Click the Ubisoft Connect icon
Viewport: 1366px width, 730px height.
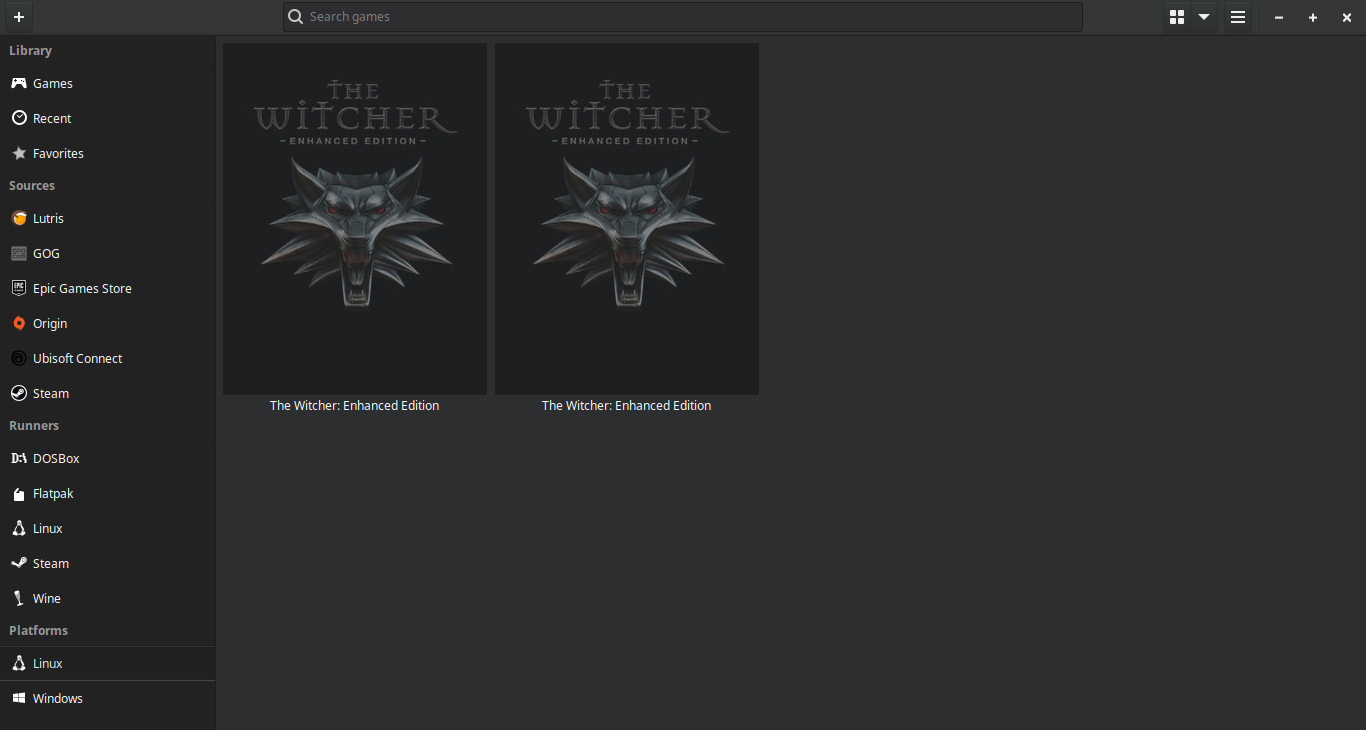(19, 358)
